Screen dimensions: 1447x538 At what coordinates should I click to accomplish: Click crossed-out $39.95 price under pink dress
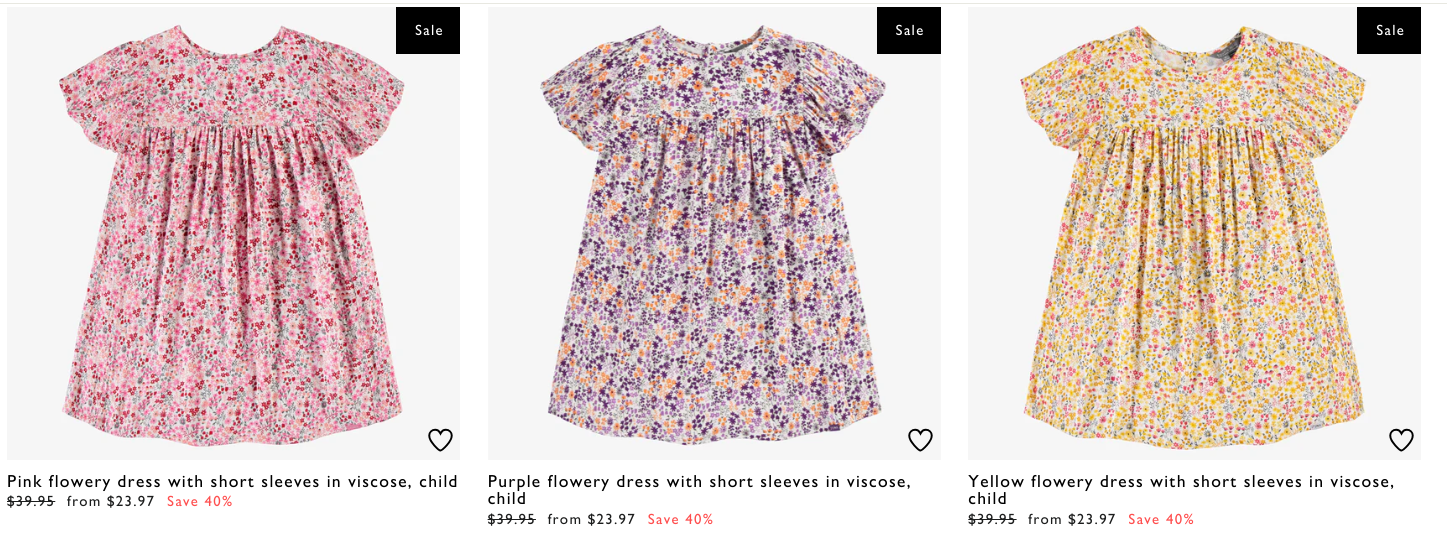coord(31,502)
